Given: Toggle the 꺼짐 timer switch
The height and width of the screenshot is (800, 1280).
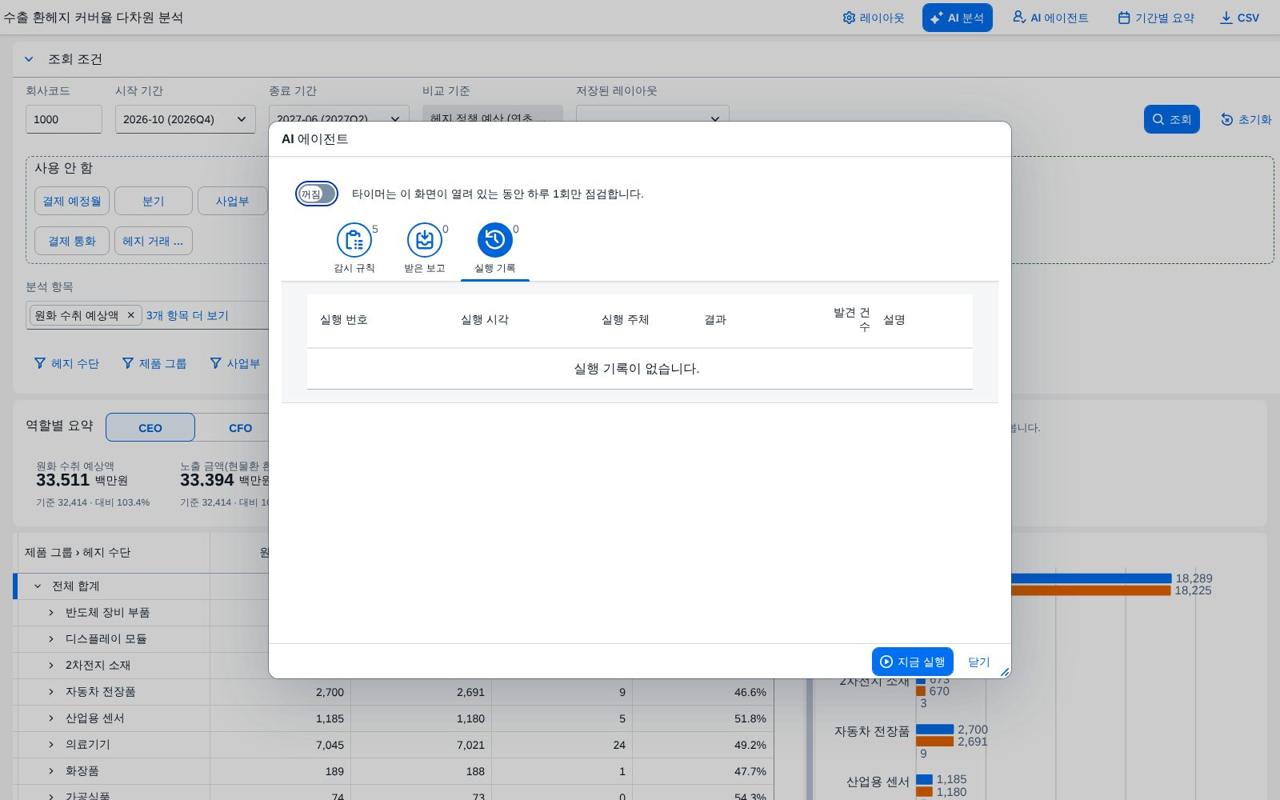Looking at the screenshot, I should click(x=316, y=194).
